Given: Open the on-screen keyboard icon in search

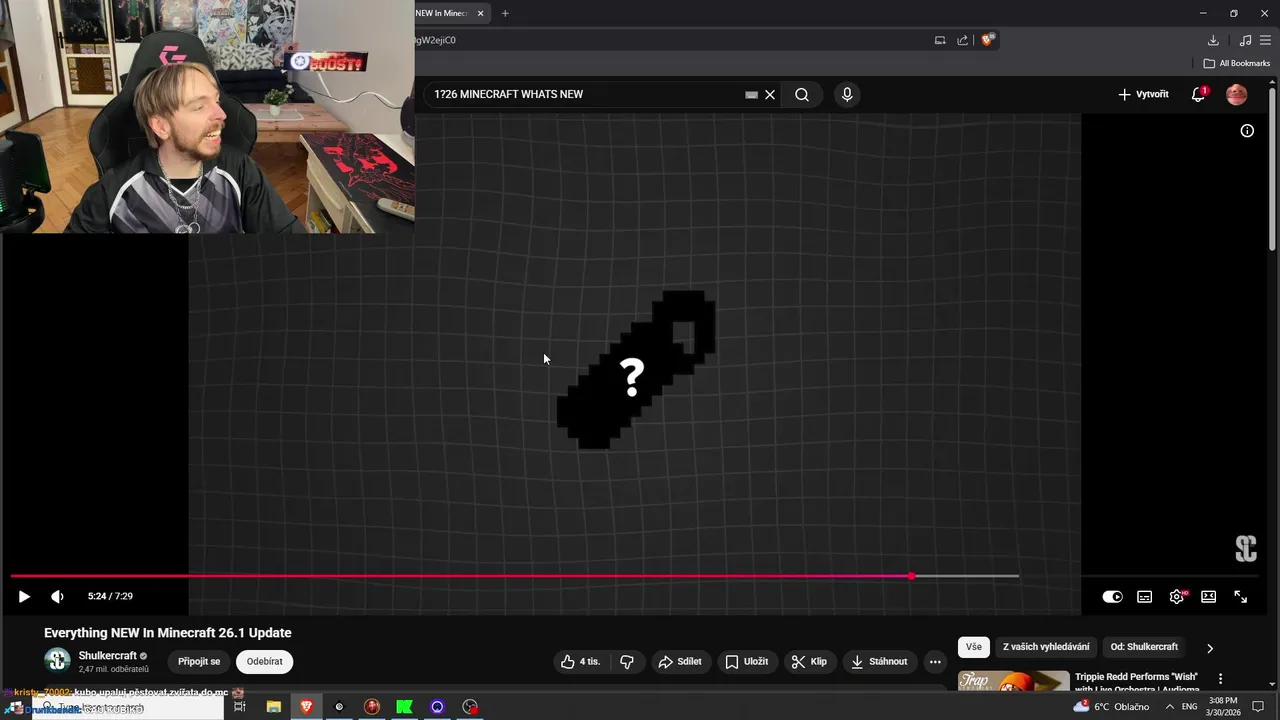Looking at the screenshot, I should click(x=751, y=95).
